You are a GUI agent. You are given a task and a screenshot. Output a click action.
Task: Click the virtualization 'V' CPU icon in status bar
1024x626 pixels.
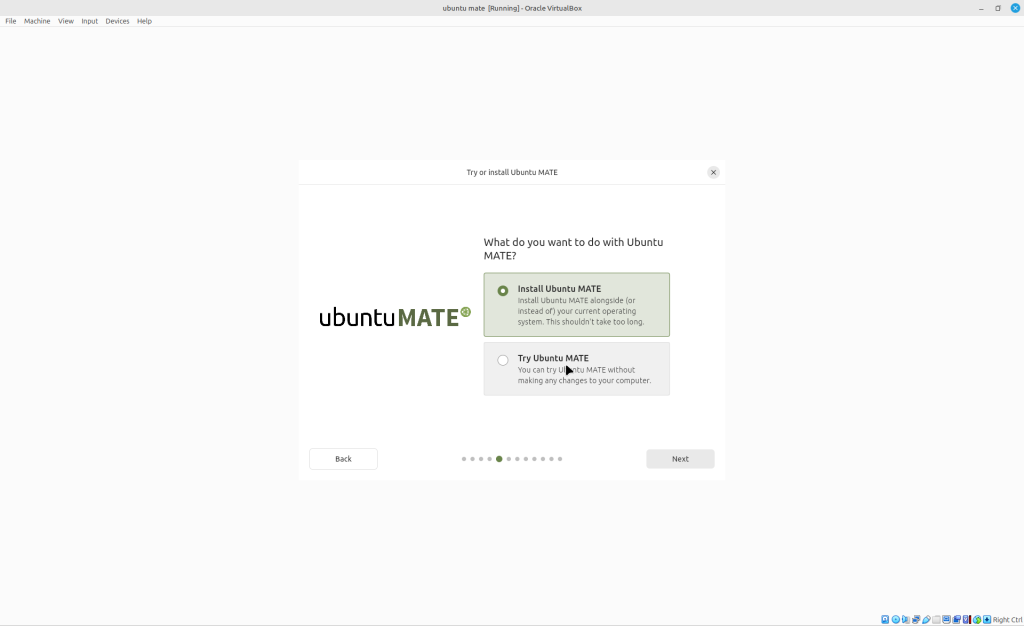967,619
